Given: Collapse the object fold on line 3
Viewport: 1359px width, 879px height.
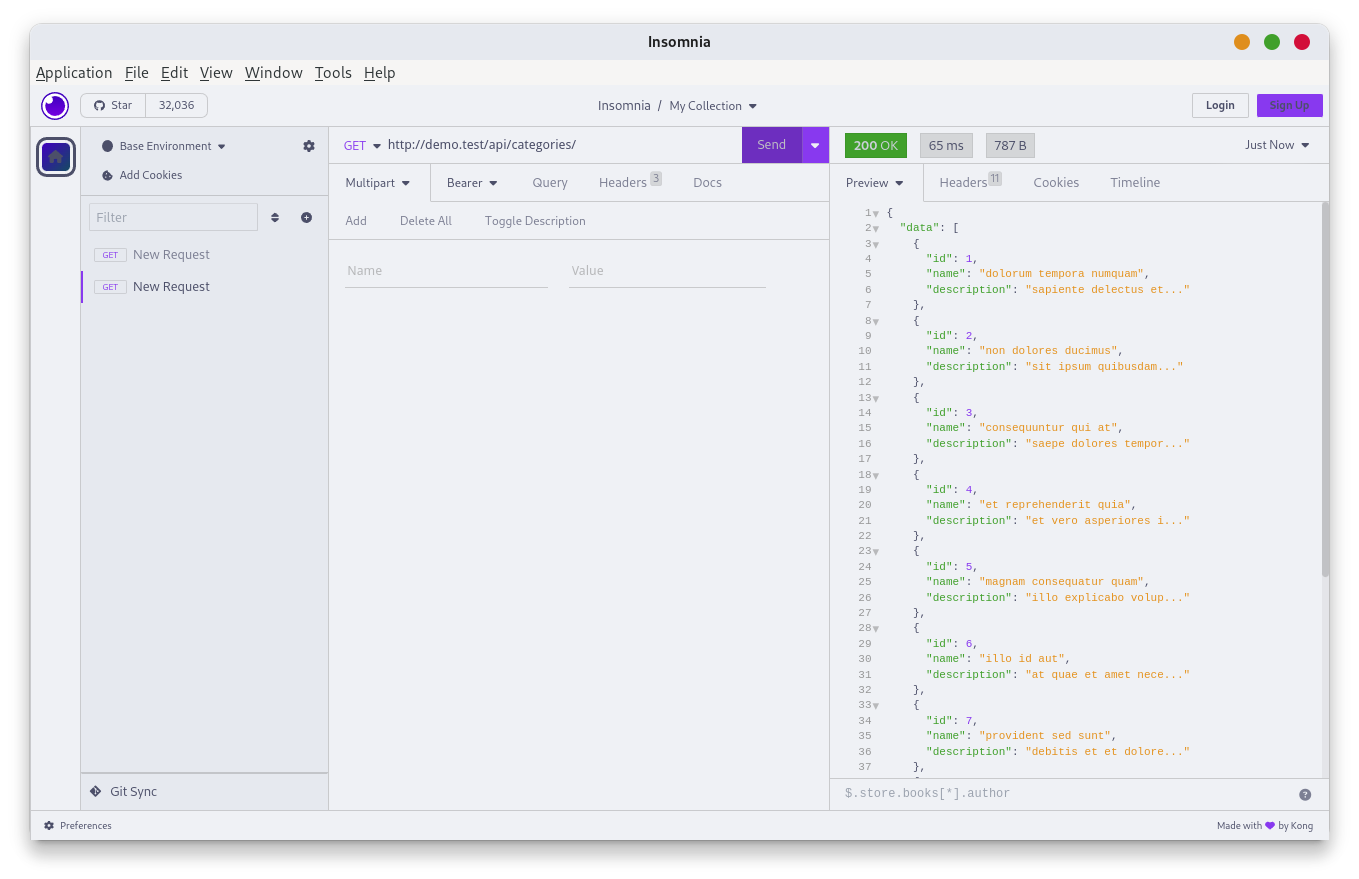Looking at the screenshot, I should click(x=876, y=244).
